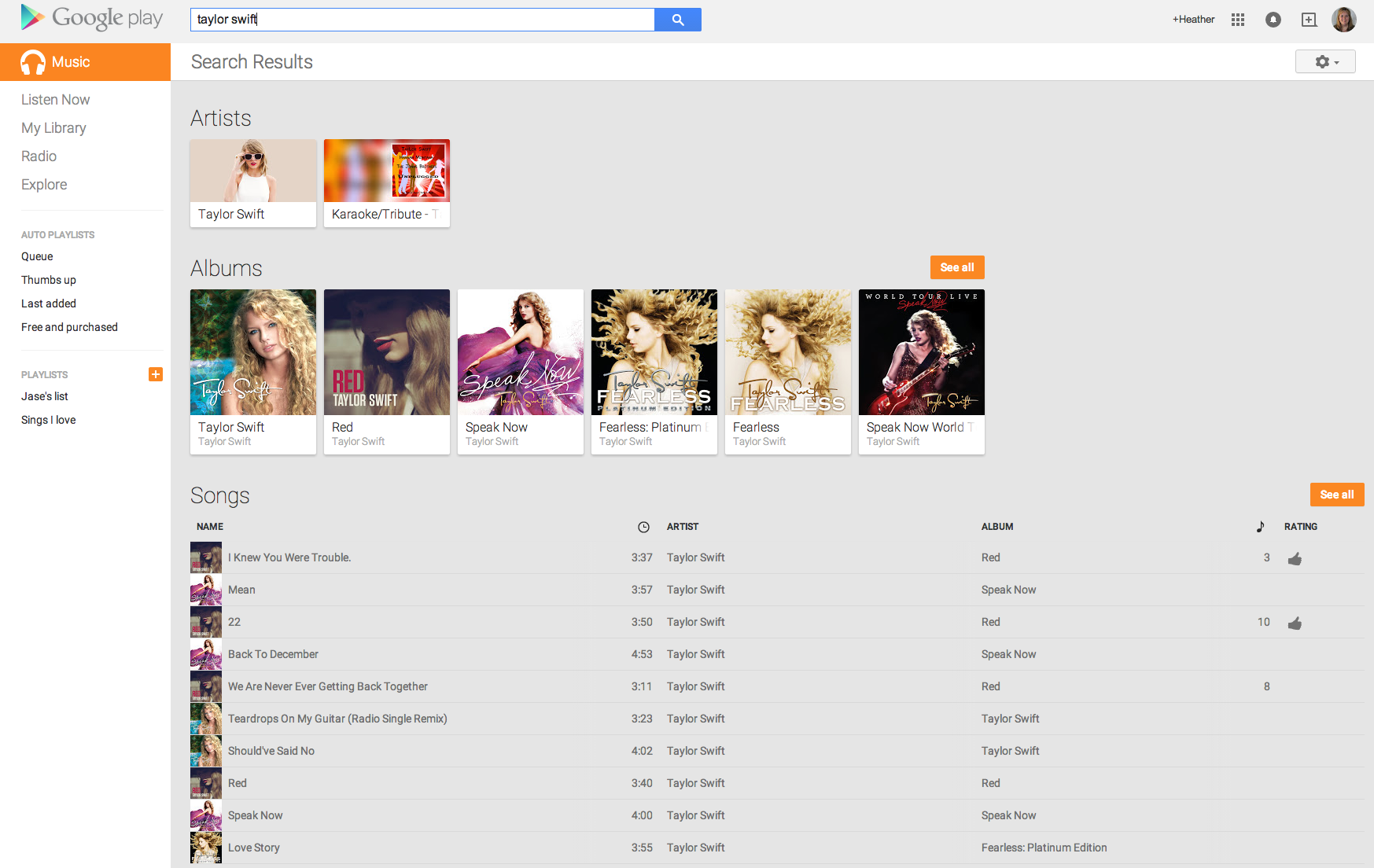Sort songs by play count note icon
Screen dimensions: 1374x868
pyautogui.click(x=1260, y=527)
